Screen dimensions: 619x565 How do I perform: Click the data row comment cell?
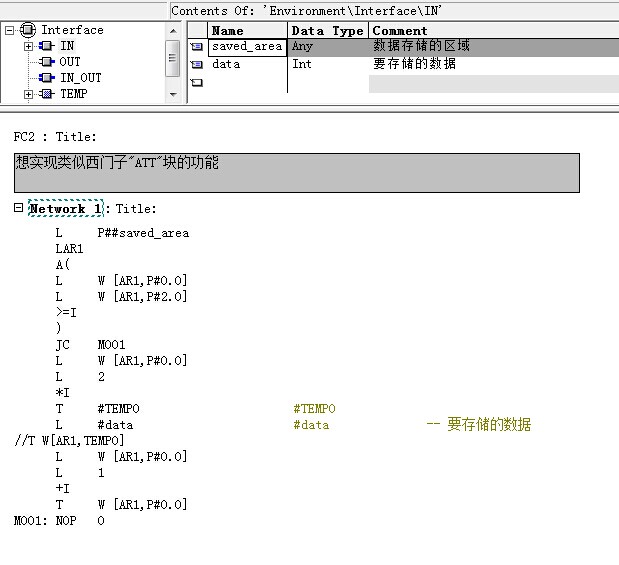(x=493, y=65)
